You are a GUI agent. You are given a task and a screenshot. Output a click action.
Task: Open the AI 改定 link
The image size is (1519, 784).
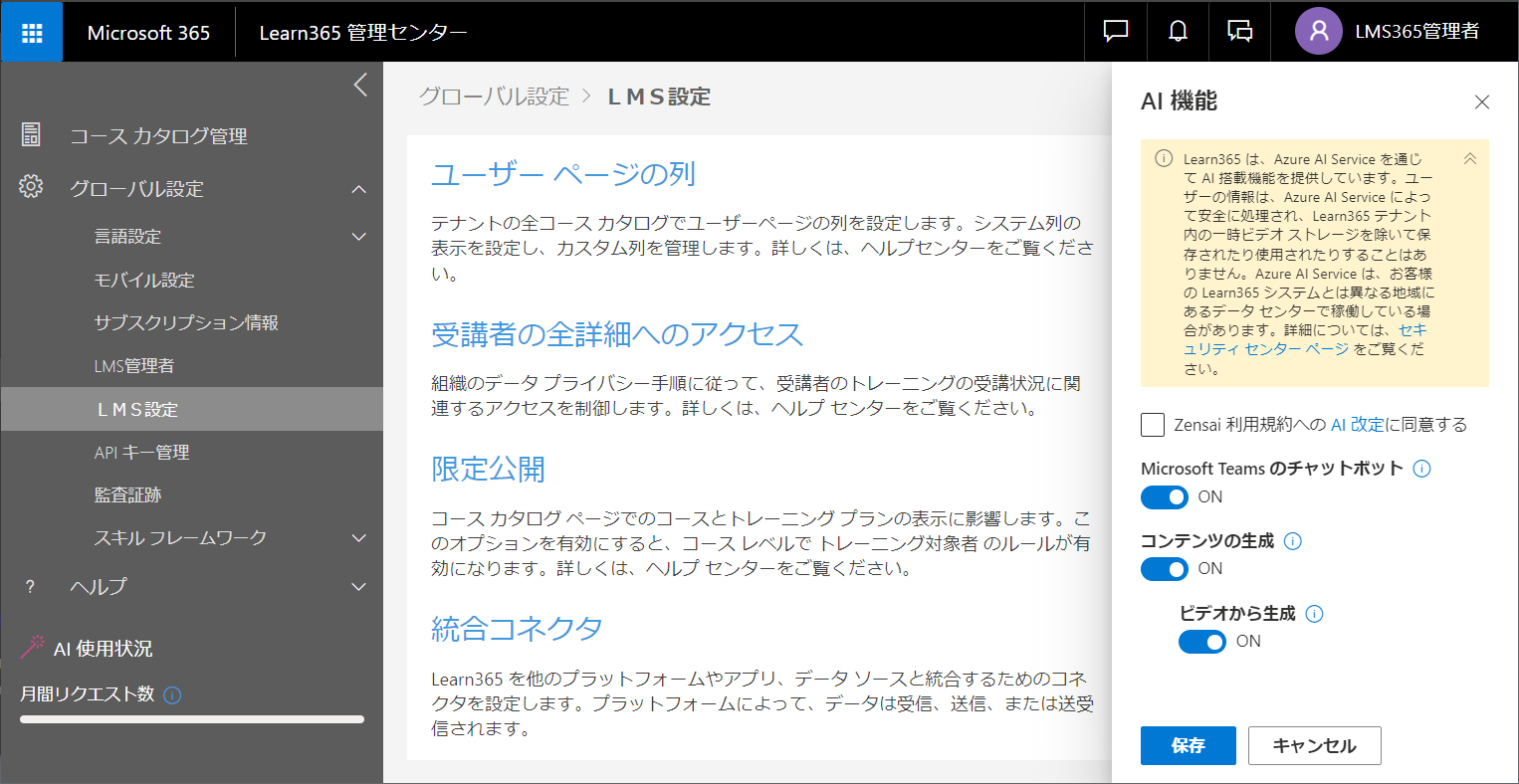pos(1358,425)
